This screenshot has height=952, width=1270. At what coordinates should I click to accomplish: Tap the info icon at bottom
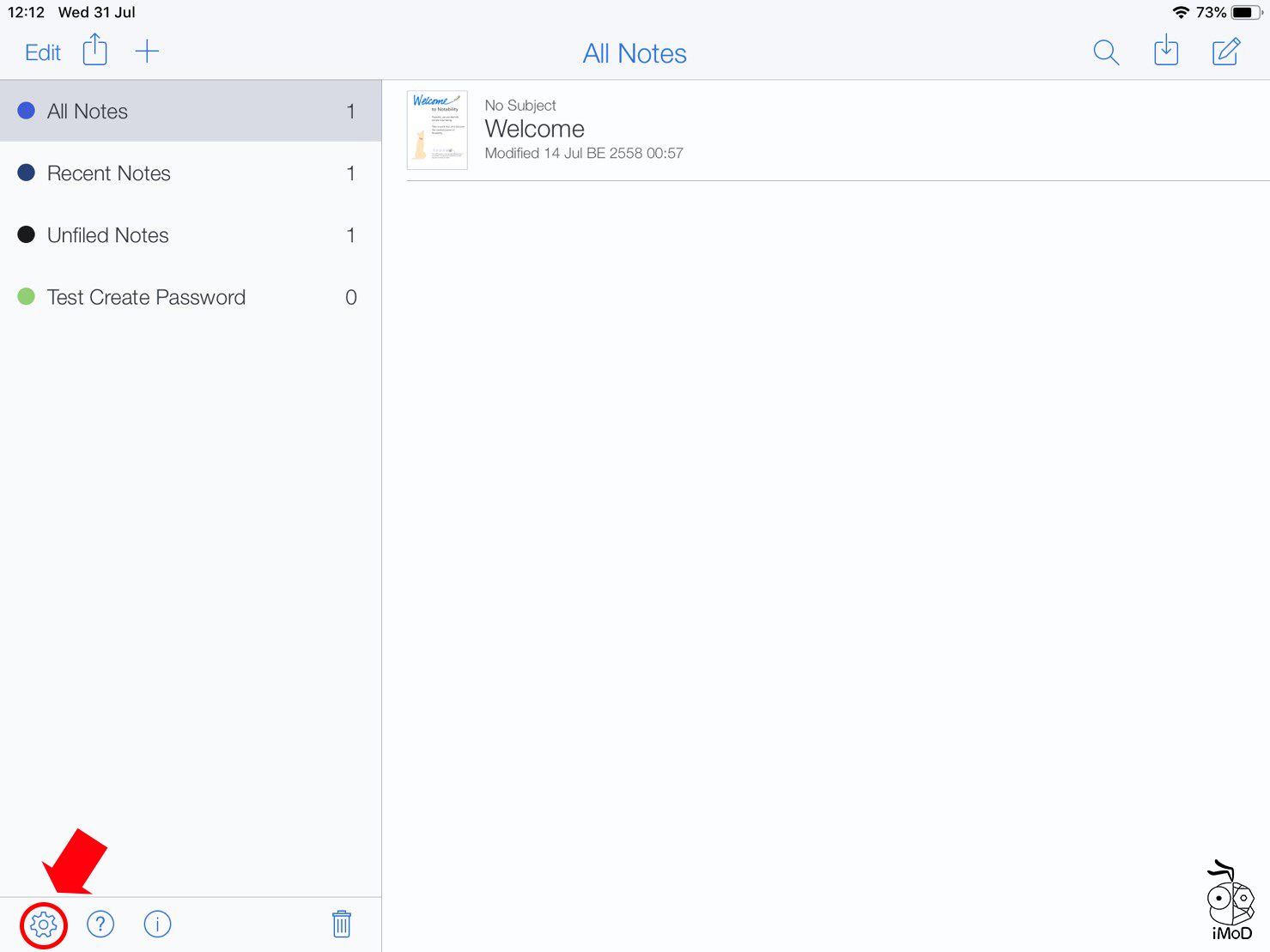(x=157, y=925)
